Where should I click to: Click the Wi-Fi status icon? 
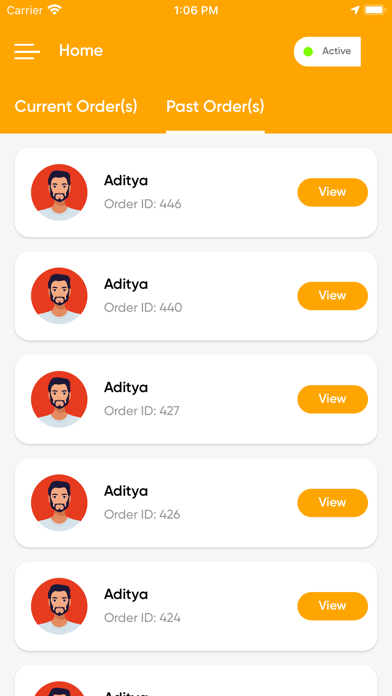point(55,10)
